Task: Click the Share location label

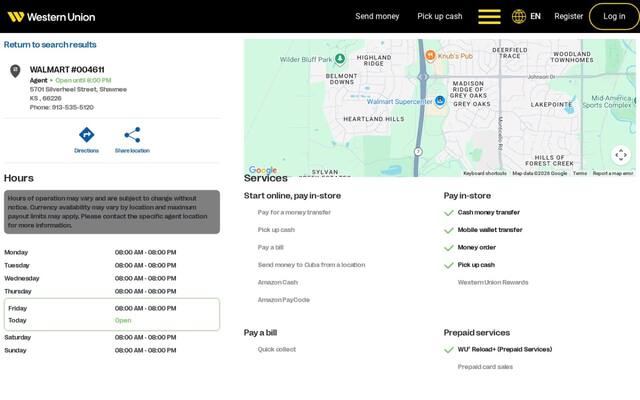Action: 132,151
